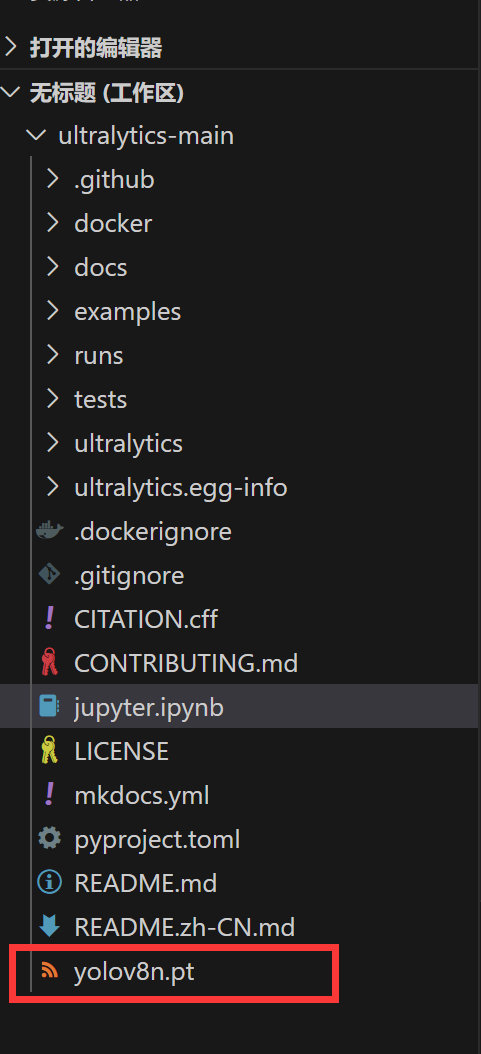Click the 打开的编辑器 section title
The height and width of the screenshot is (1054, 481).
point(96,48)
